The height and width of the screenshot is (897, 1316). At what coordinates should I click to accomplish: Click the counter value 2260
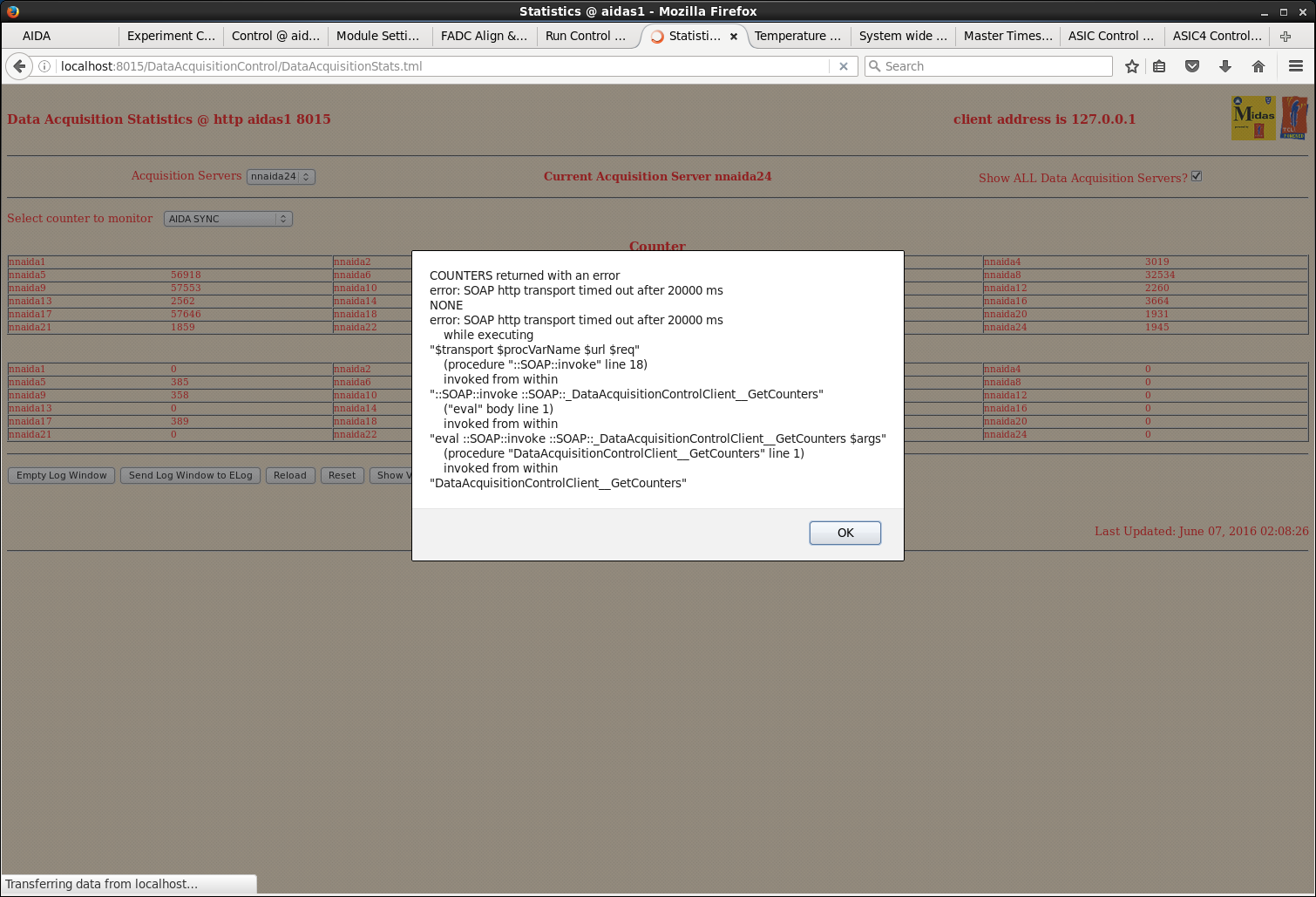point(1157,288)
